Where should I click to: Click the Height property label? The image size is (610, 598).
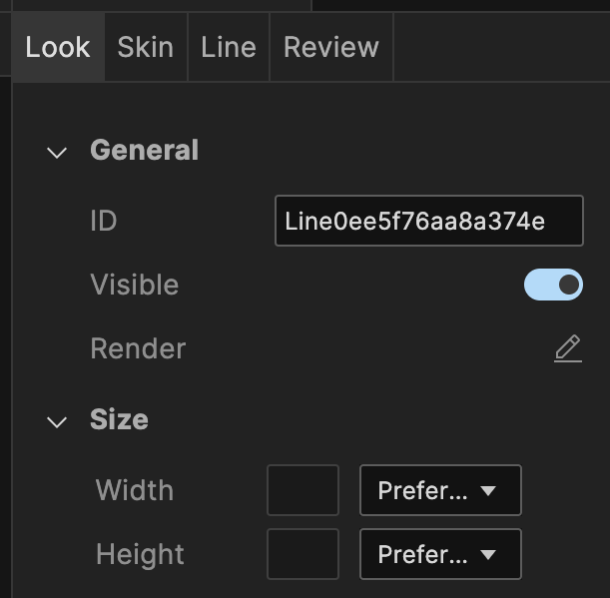[139, 554]
